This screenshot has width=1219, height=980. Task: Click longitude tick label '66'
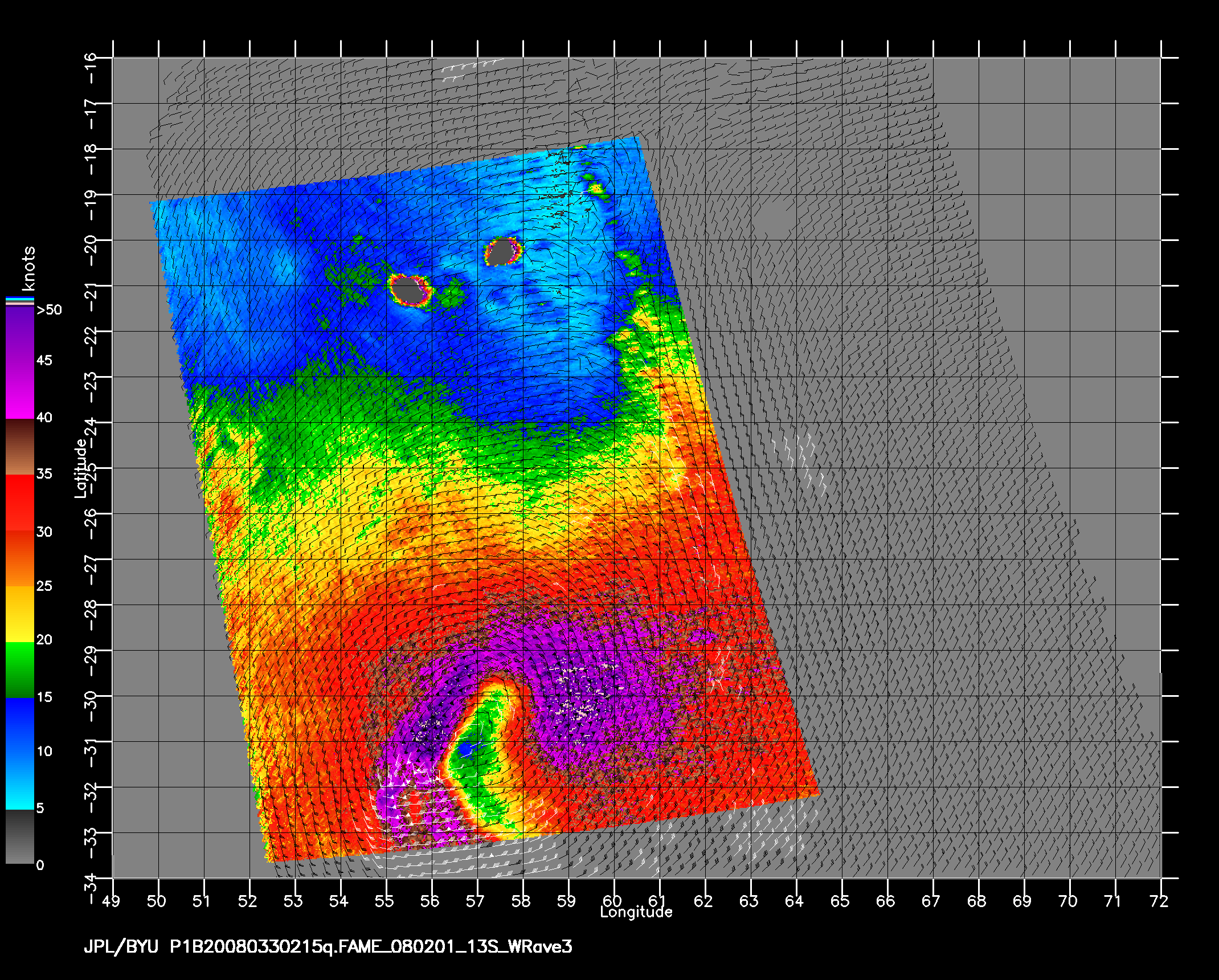point(886,901)
